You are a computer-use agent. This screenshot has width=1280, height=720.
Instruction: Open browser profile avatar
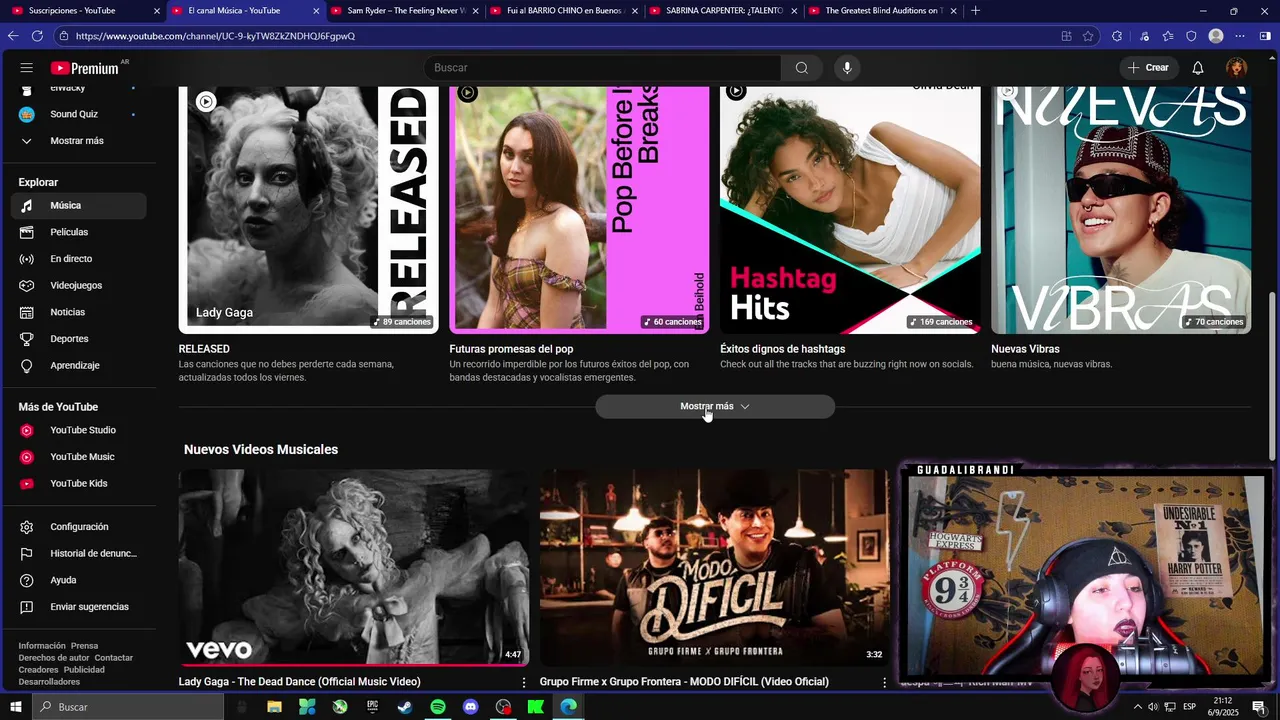point(1216,36)
